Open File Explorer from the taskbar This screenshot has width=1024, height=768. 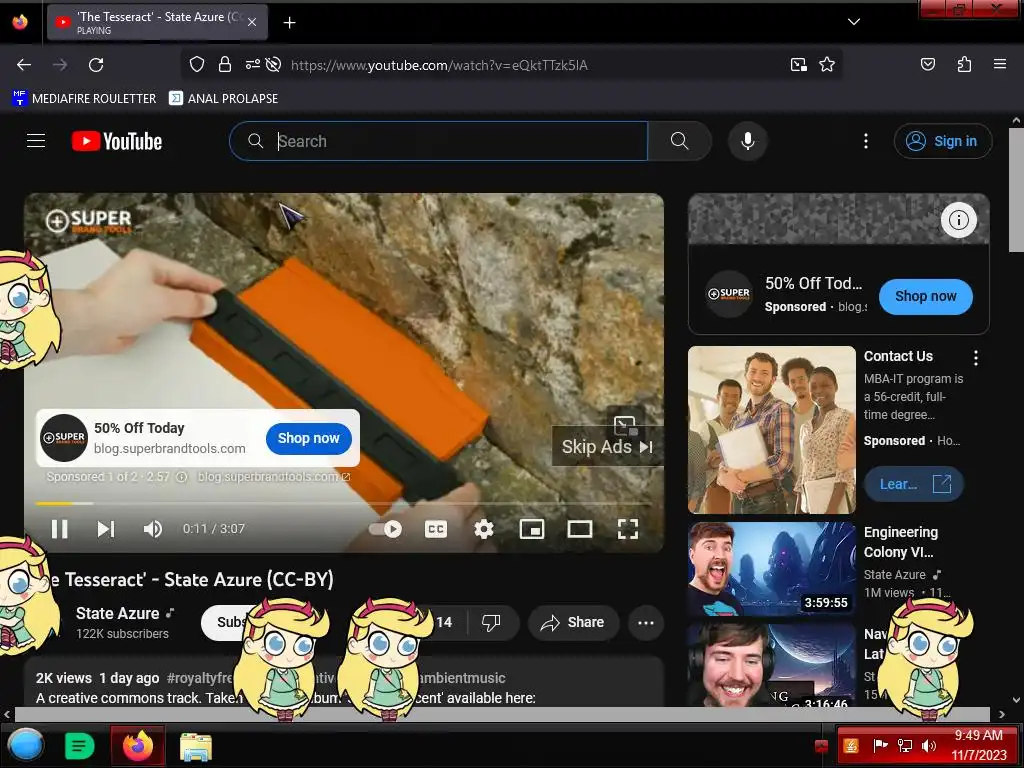point(196,746)
